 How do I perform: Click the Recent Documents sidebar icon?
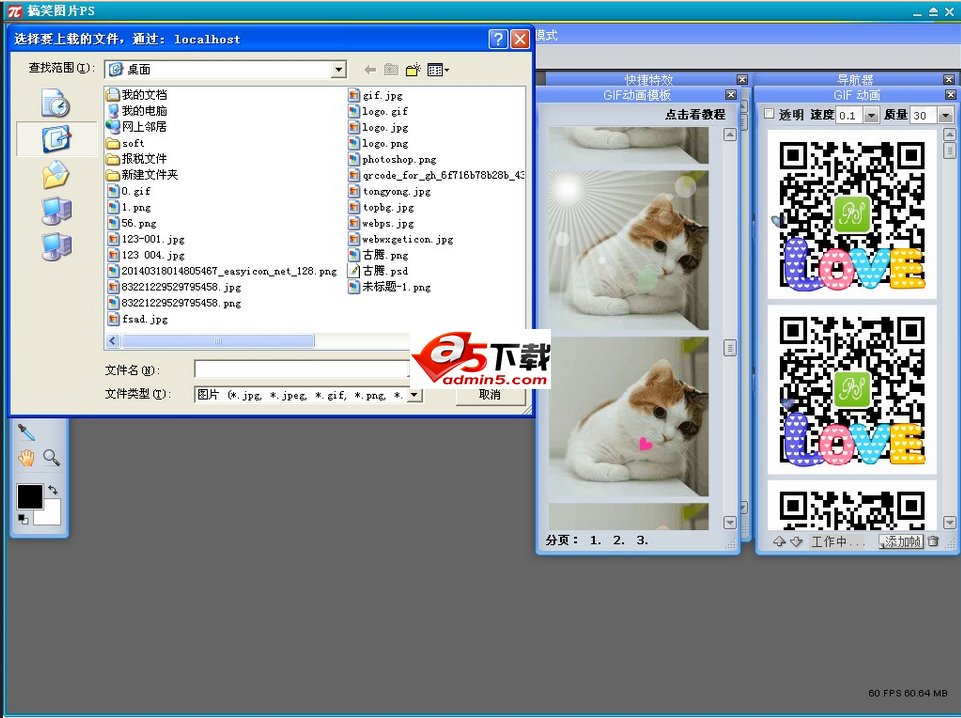(x=56, y=103)
